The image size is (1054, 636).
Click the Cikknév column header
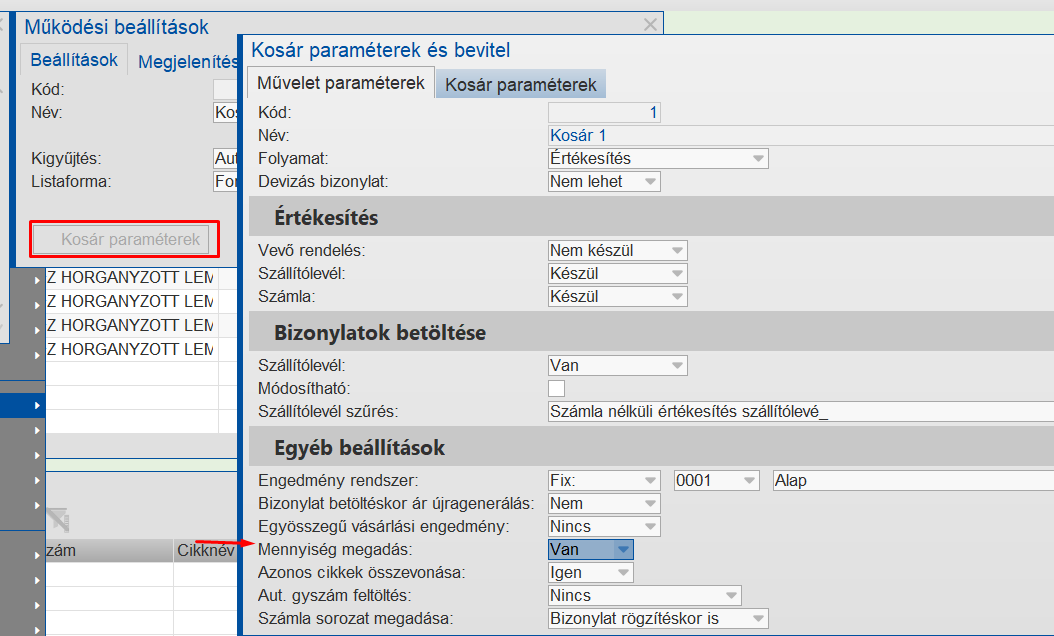click(205, 551)
